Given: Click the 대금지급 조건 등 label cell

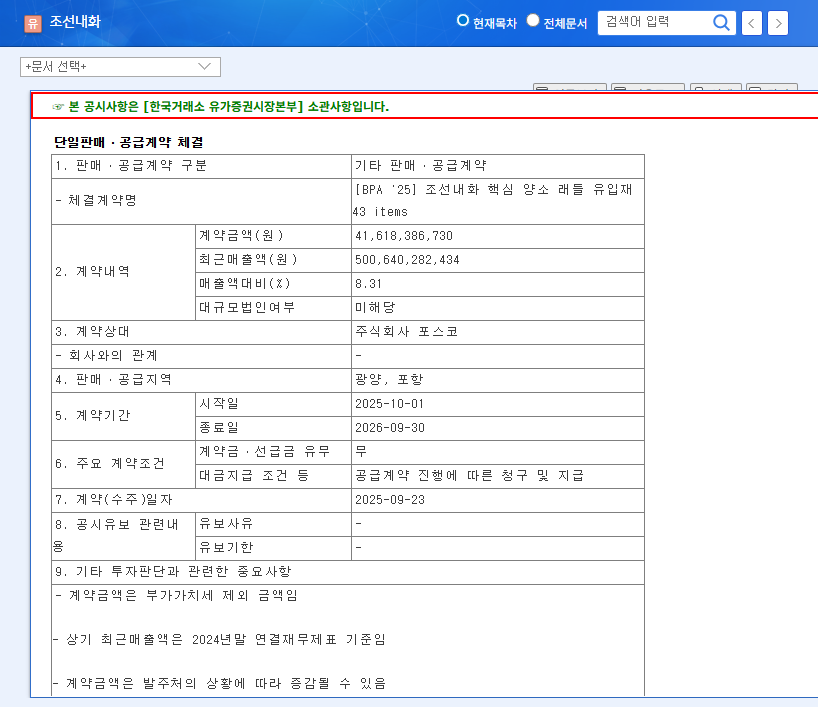Looking at the screenshot, I should click(273, 476).
